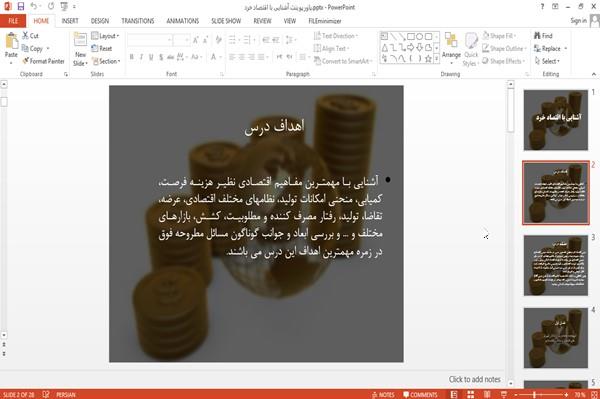Fit slide to current window icon
This screenshot has width=600, height=399.
click(594, 394)
